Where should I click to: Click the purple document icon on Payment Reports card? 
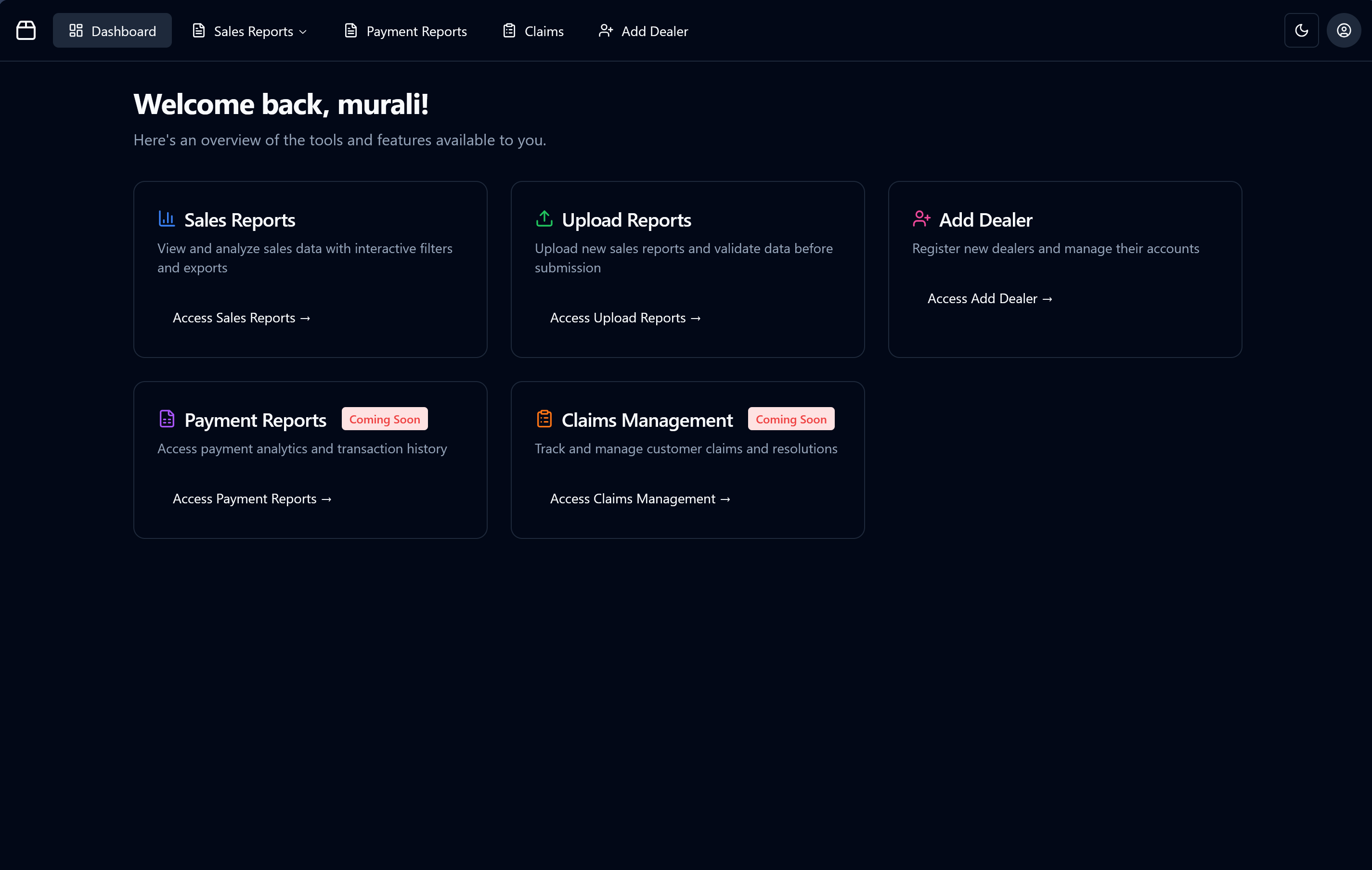[x=167, y=419]
